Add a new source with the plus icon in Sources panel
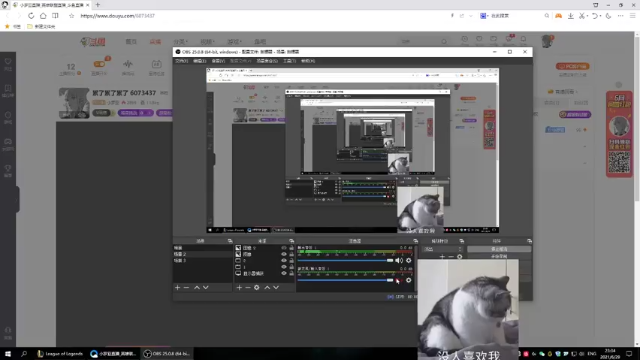 [239, 288]
